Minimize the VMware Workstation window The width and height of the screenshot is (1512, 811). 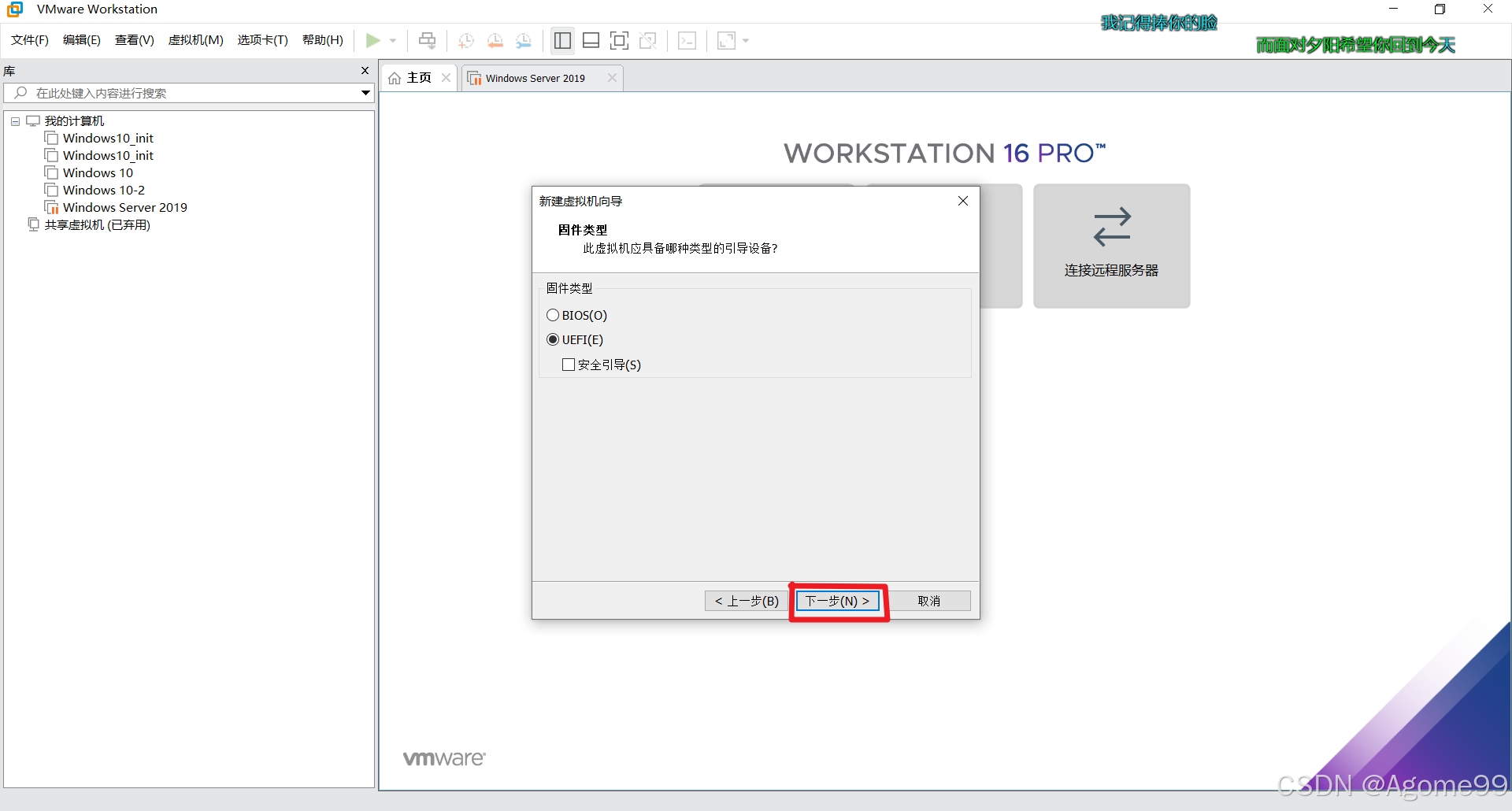pos(1393,9)
